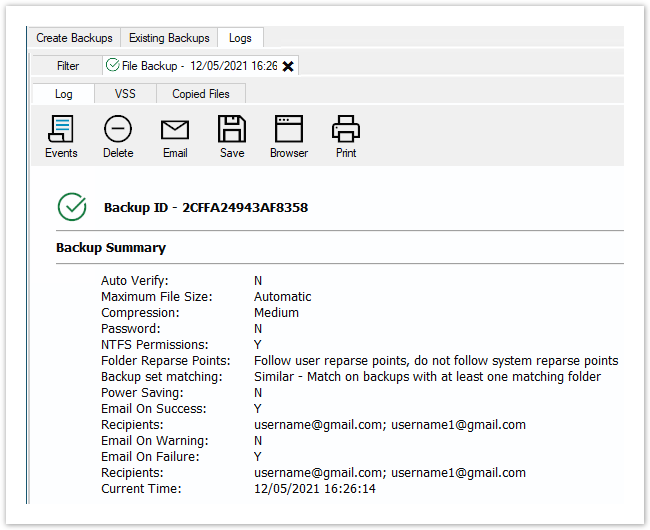Image resolution: width=650 pixels, height=530 pixels.
Task: Click recipients under Email On Success
Action: [x=390, y=425]
